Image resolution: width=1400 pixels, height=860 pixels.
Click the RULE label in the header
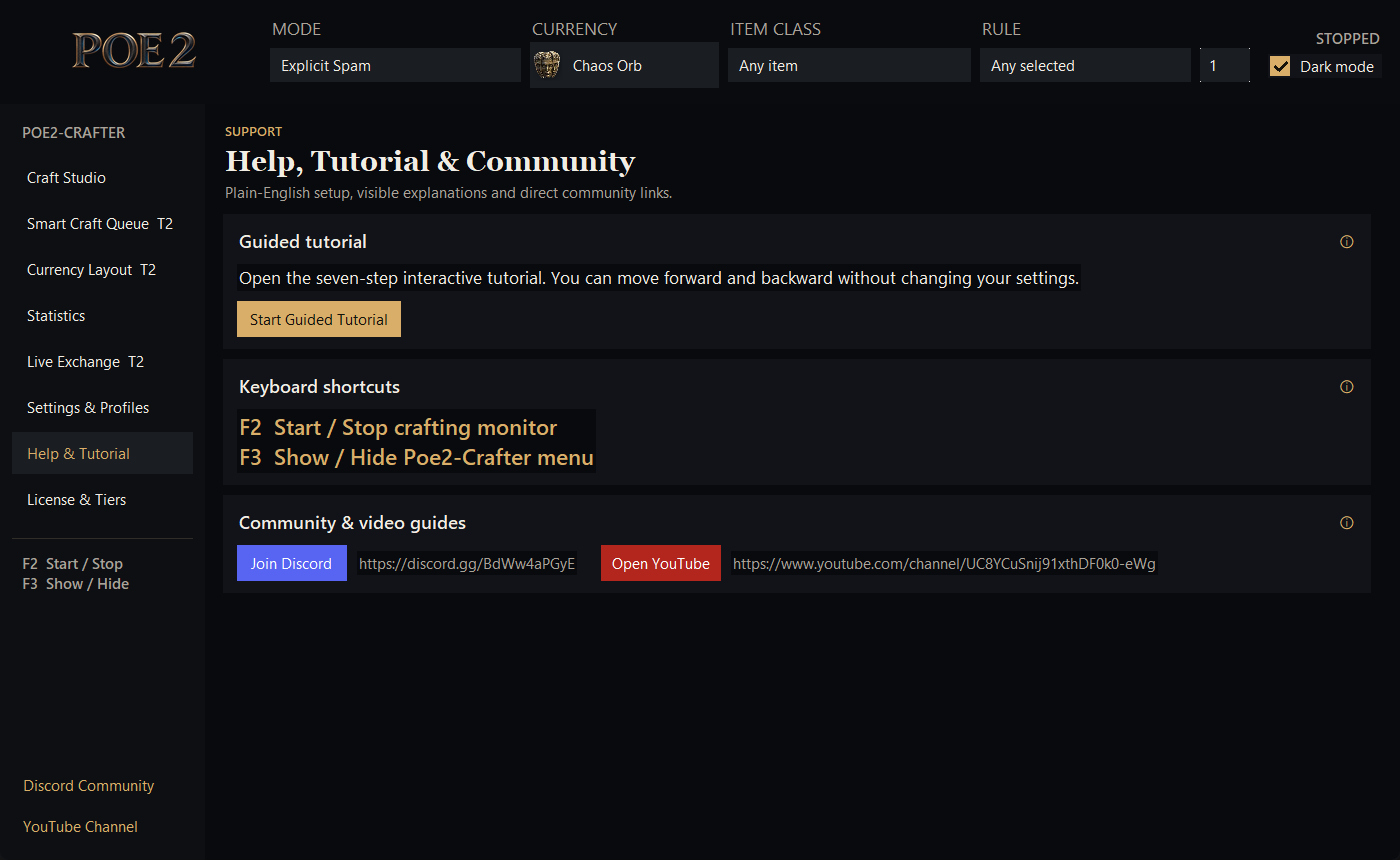tap(1001, 30)
